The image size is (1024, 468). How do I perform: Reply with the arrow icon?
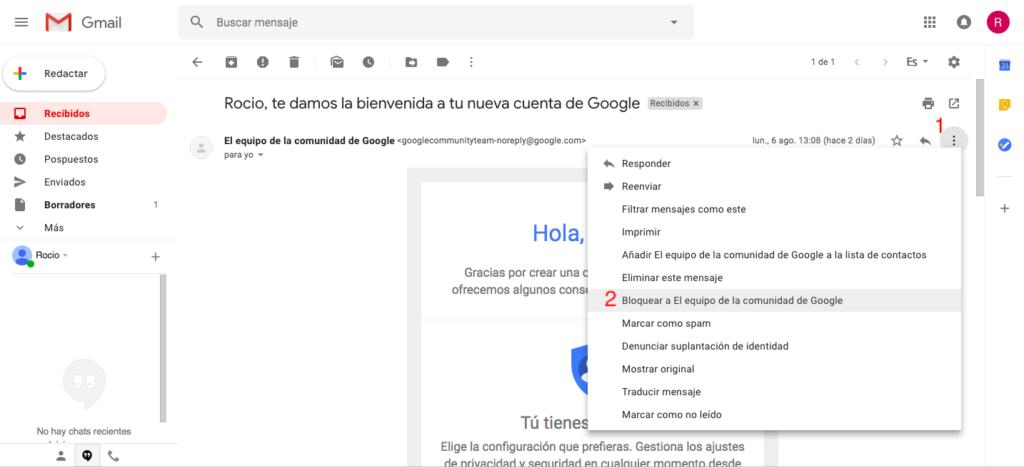point(925,140)
